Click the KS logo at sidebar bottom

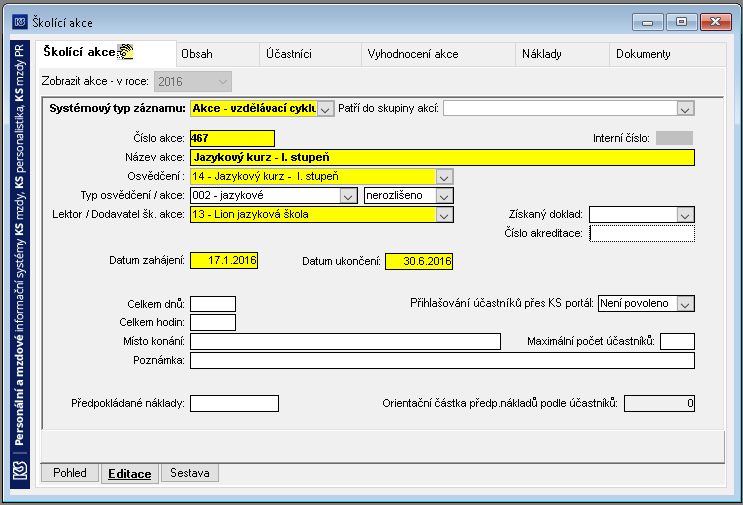click(x=20, y=470)
